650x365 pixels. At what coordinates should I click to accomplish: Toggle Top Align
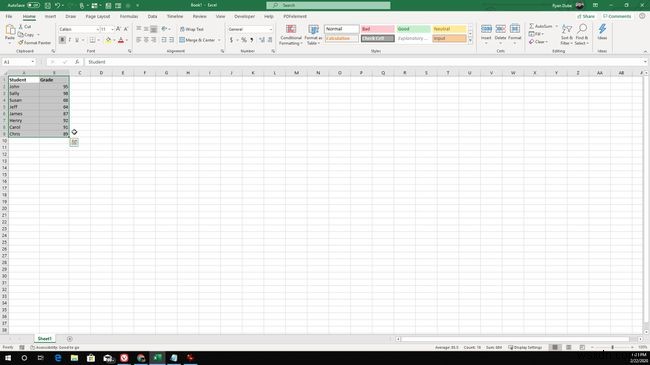pos(139,29)
